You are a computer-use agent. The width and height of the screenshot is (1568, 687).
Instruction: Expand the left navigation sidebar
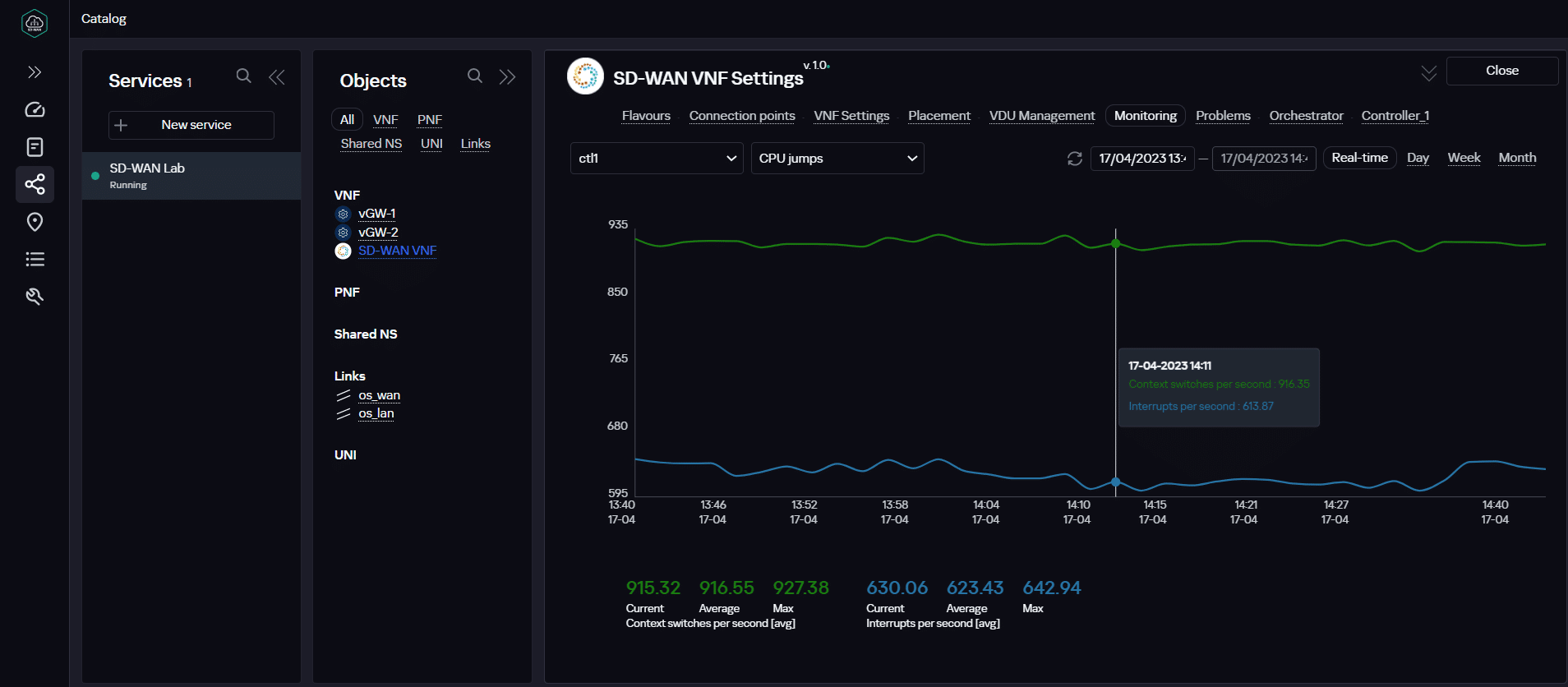point(35,72)
